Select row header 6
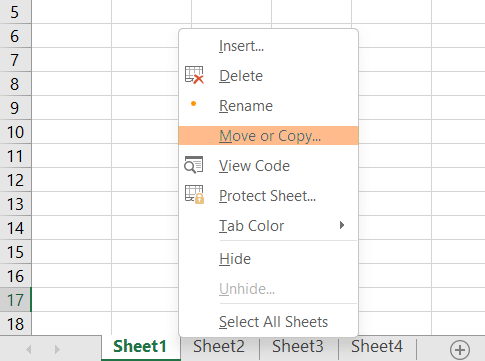 coord(16,36)
